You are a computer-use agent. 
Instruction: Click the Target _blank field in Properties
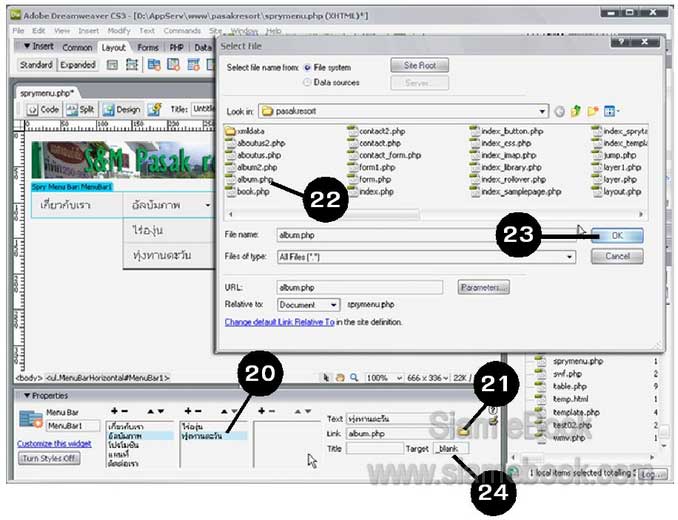(451, 449)
